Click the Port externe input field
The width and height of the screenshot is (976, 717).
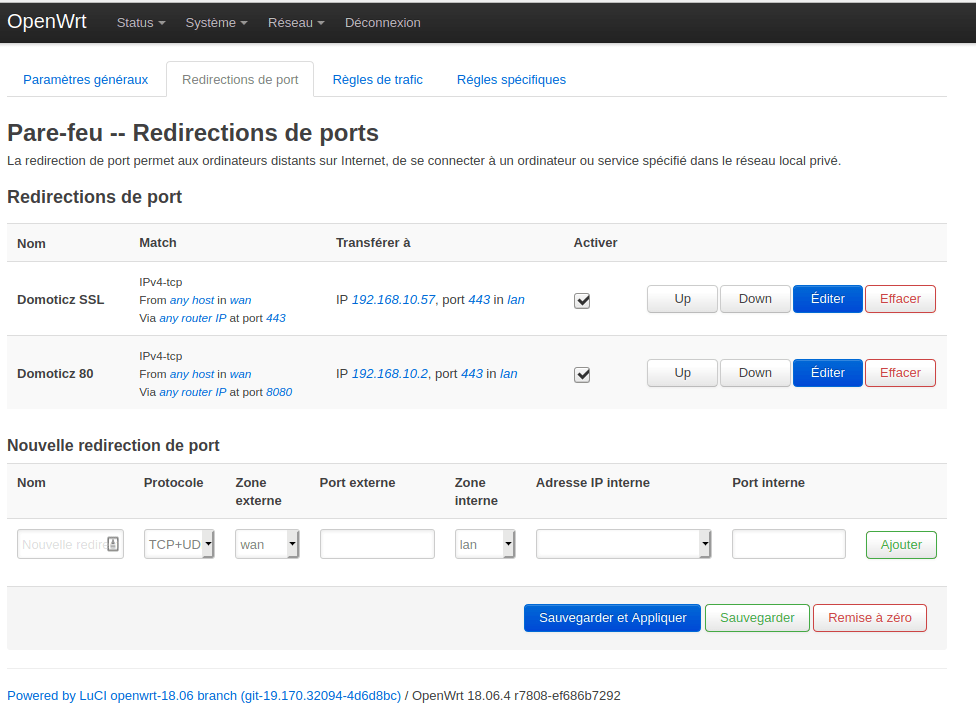377,544
